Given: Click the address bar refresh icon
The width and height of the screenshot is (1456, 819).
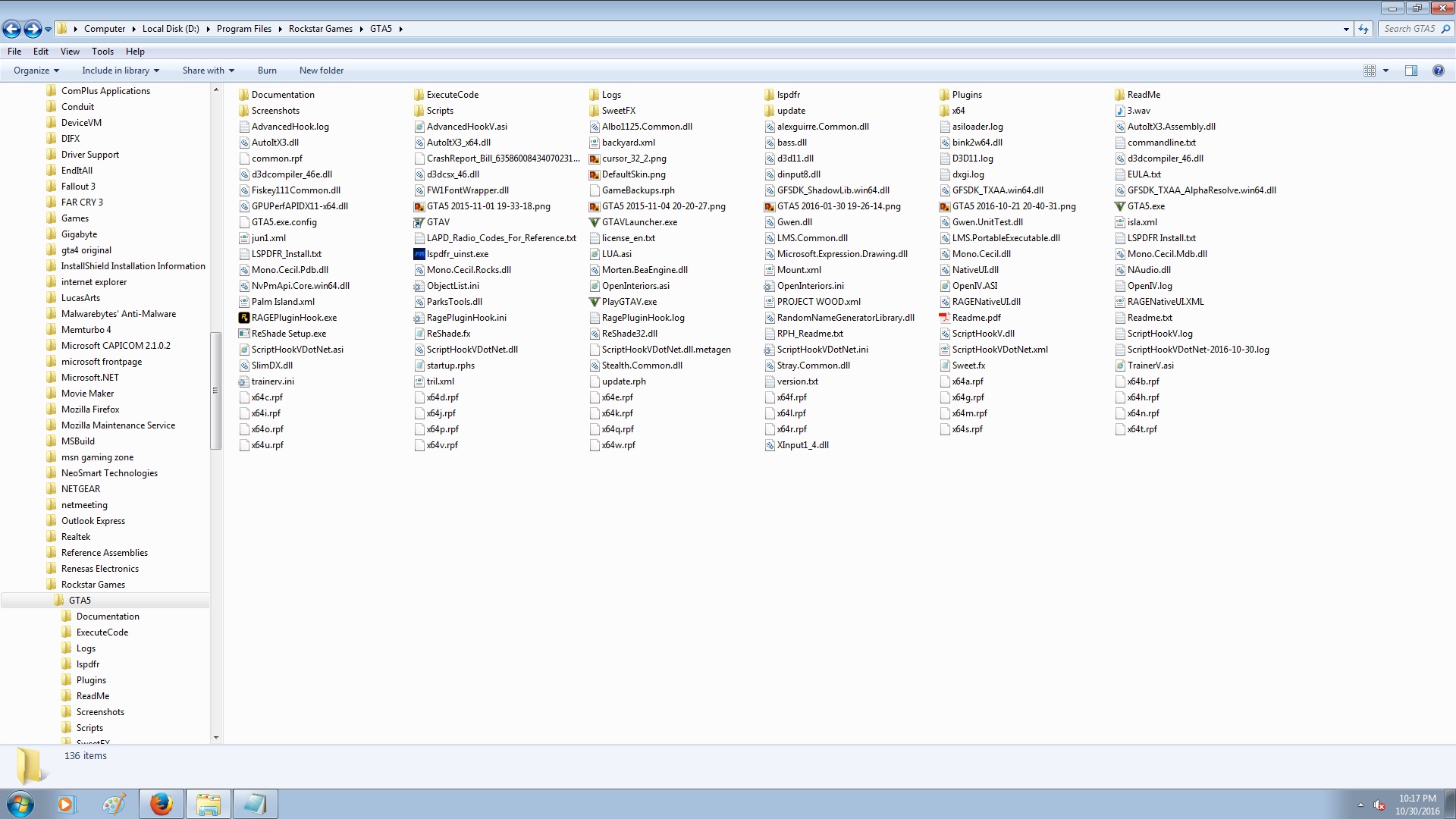Looking at the screenshot, I should pos(1363,29).
